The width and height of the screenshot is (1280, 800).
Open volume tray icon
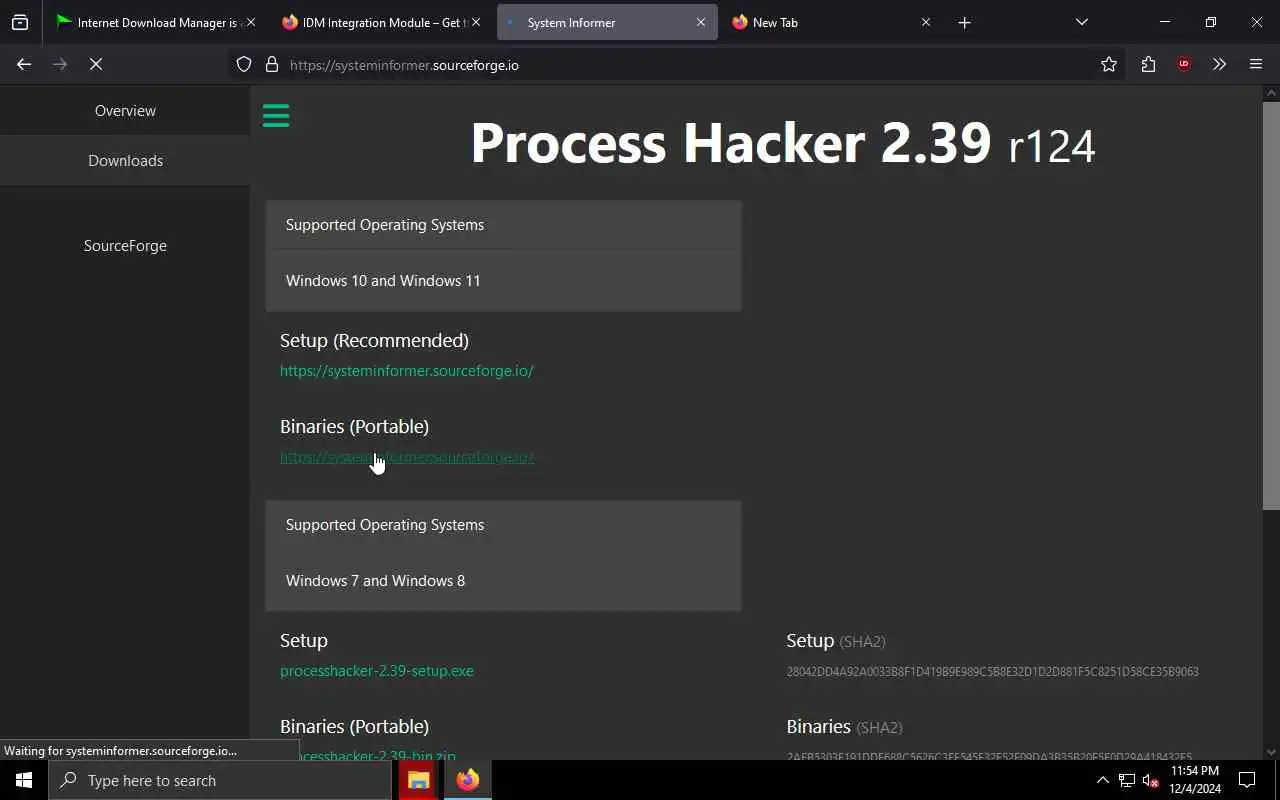click(x=1150, y=780)
